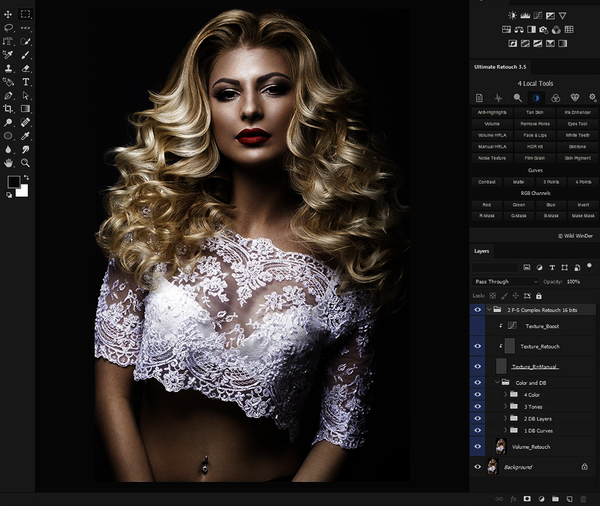Image resolution: width=600 pixels, height=506 pixels.
Task: Select the Type tool
Action: click(25, 82)
